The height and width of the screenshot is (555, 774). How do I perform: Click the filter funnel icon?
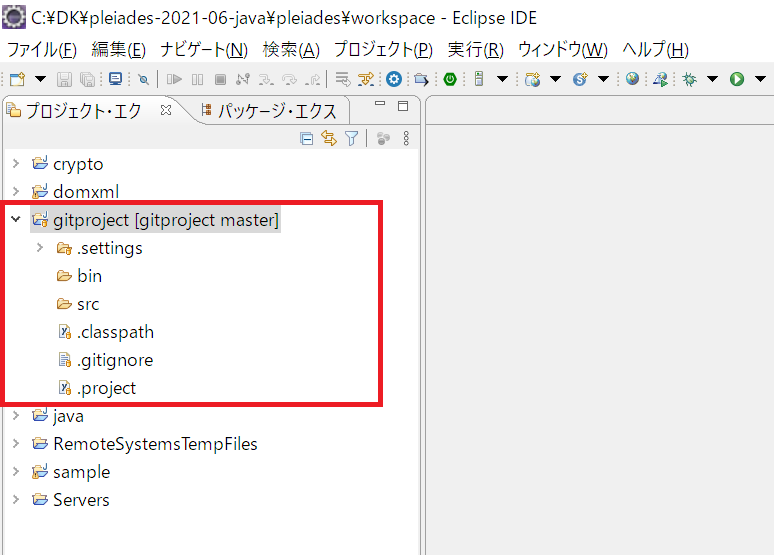point(351,139)
